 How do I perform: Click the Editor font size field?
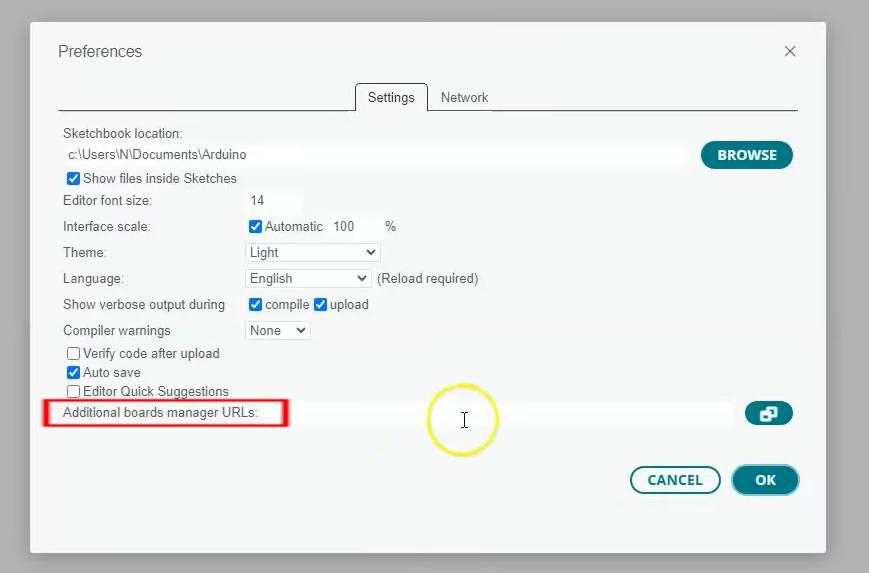click(274, 201)
